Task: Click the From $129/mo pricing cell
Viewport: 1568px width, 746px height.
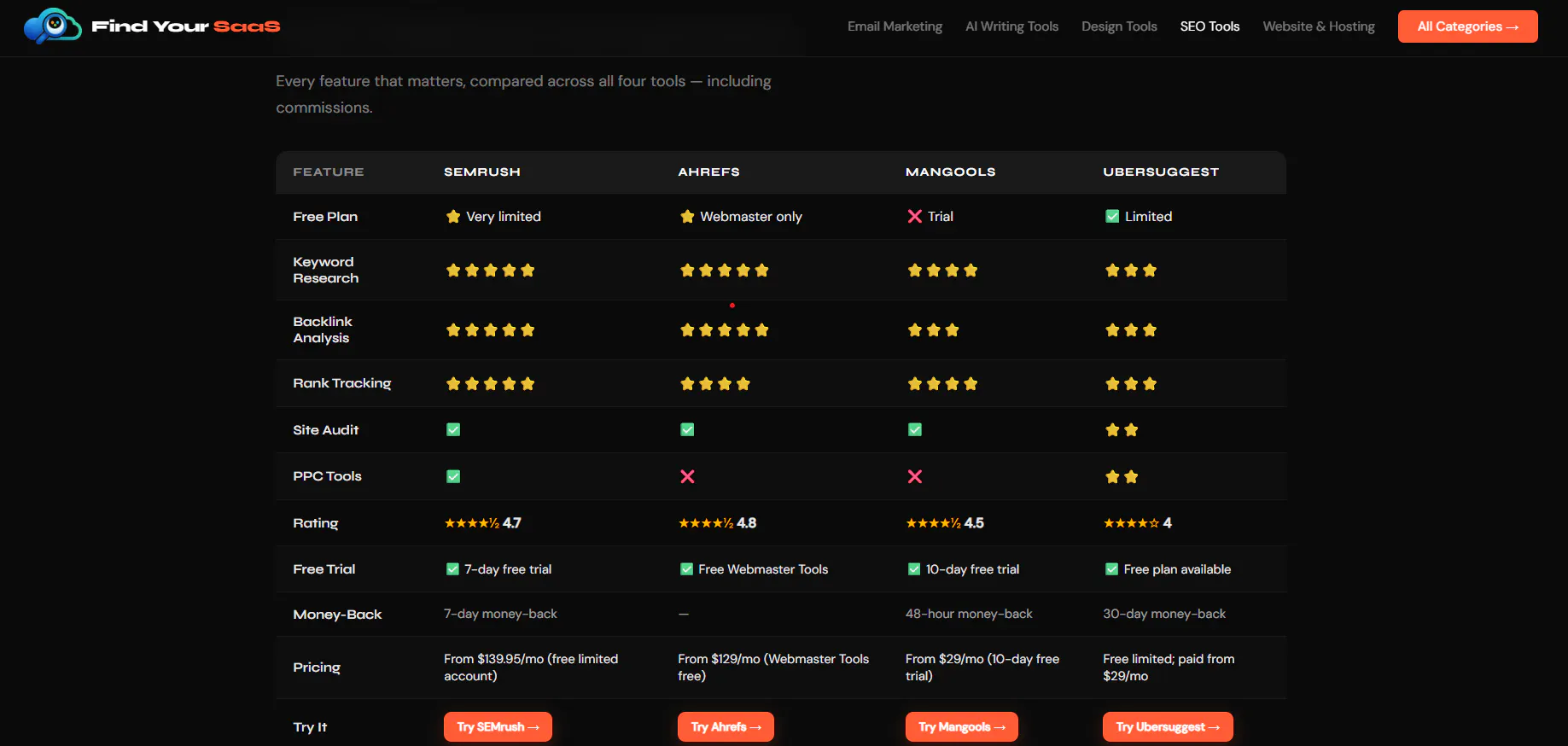Action: click(x=773, y=667)
